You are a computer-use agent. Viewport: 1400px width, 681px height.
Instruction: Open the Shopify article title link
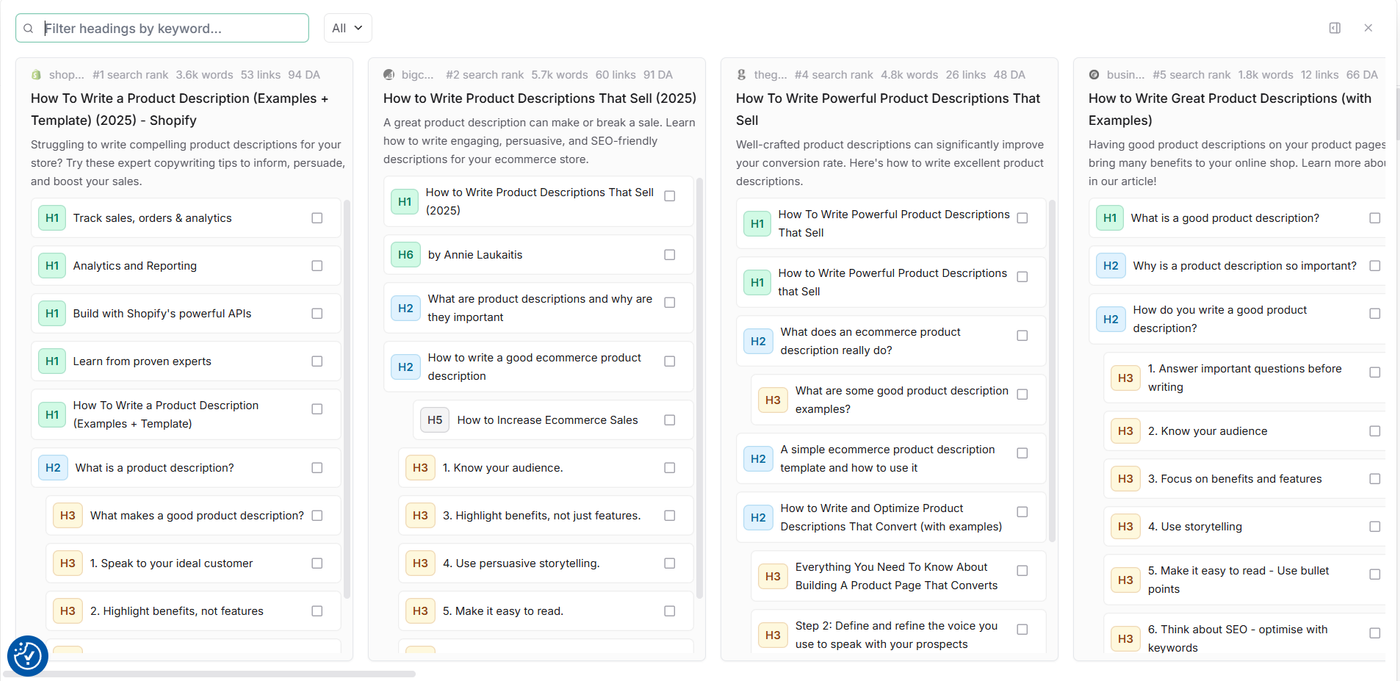click(179, 108)
